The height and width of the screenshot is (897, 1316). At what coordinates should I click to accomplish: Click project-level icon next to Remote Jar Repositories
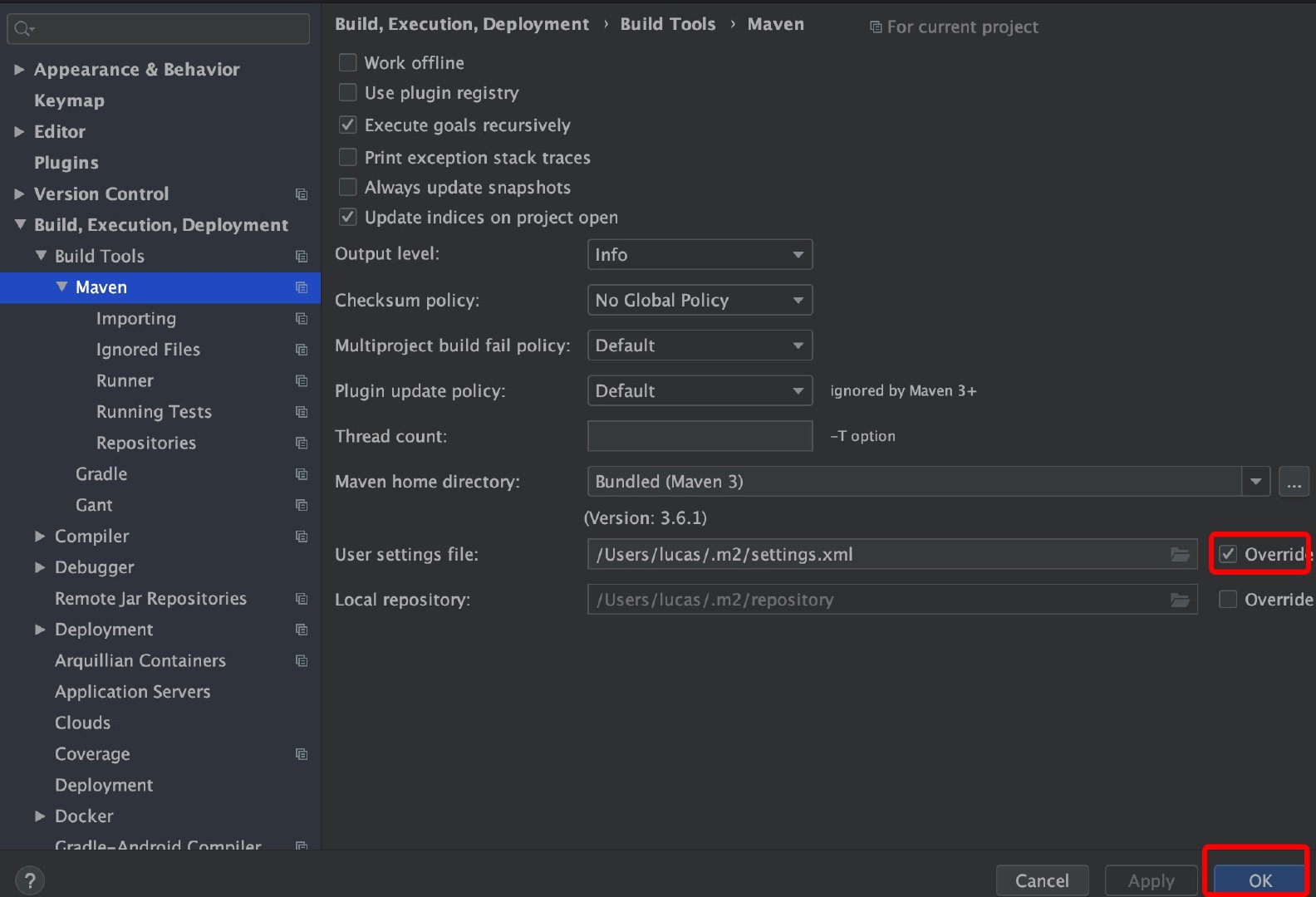point(302,599)
